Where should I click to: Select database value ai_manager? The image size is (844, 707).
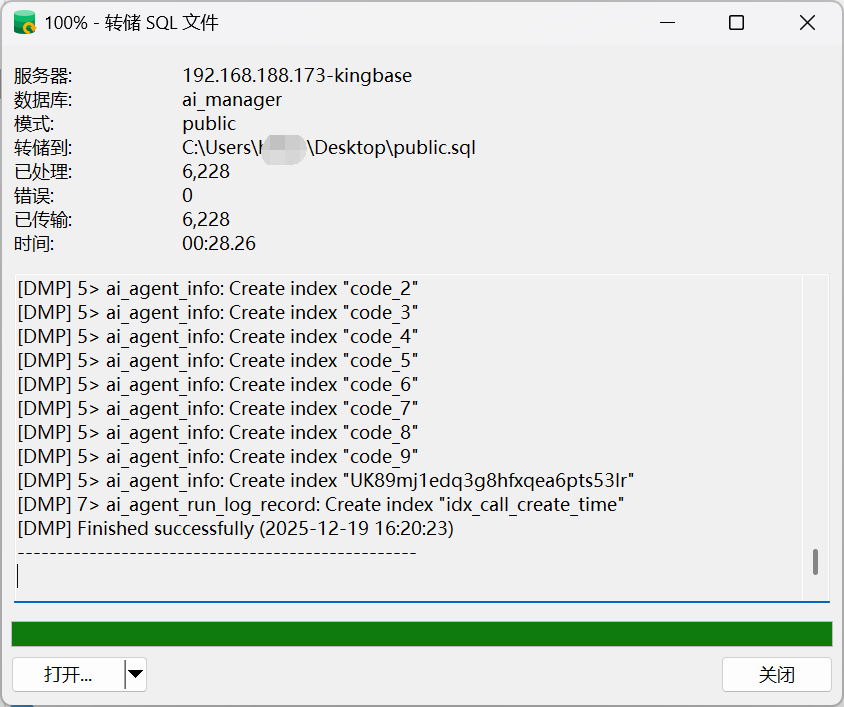[232, 100]
